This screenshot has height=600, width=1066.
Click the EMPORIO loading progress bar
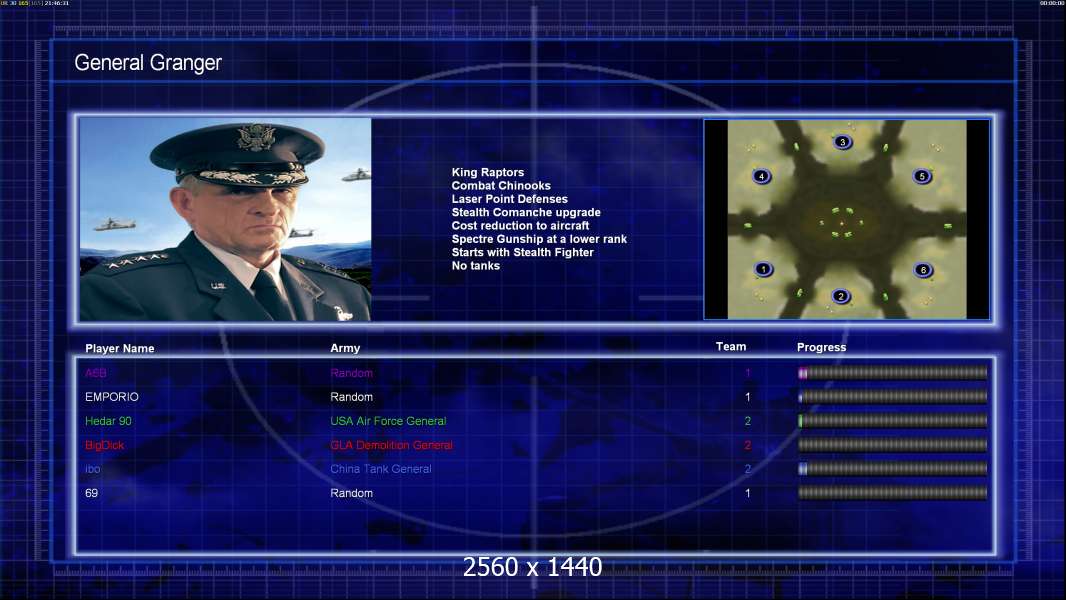(892, 397)
